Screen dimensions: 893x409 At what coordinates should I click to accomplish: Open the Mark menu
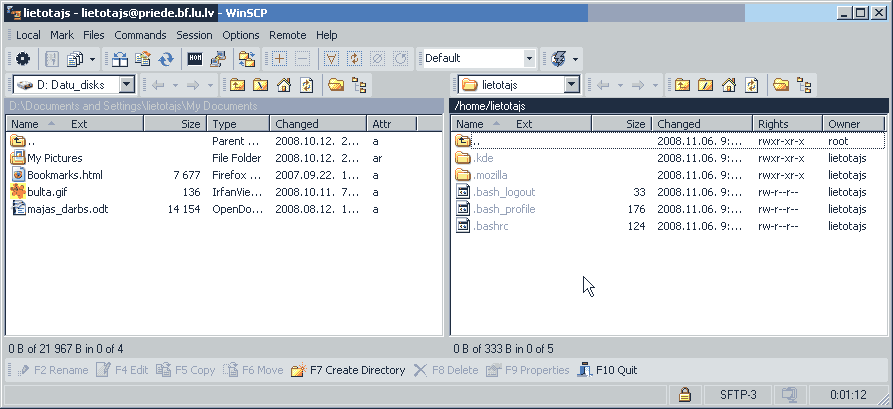tap(62, 35)
